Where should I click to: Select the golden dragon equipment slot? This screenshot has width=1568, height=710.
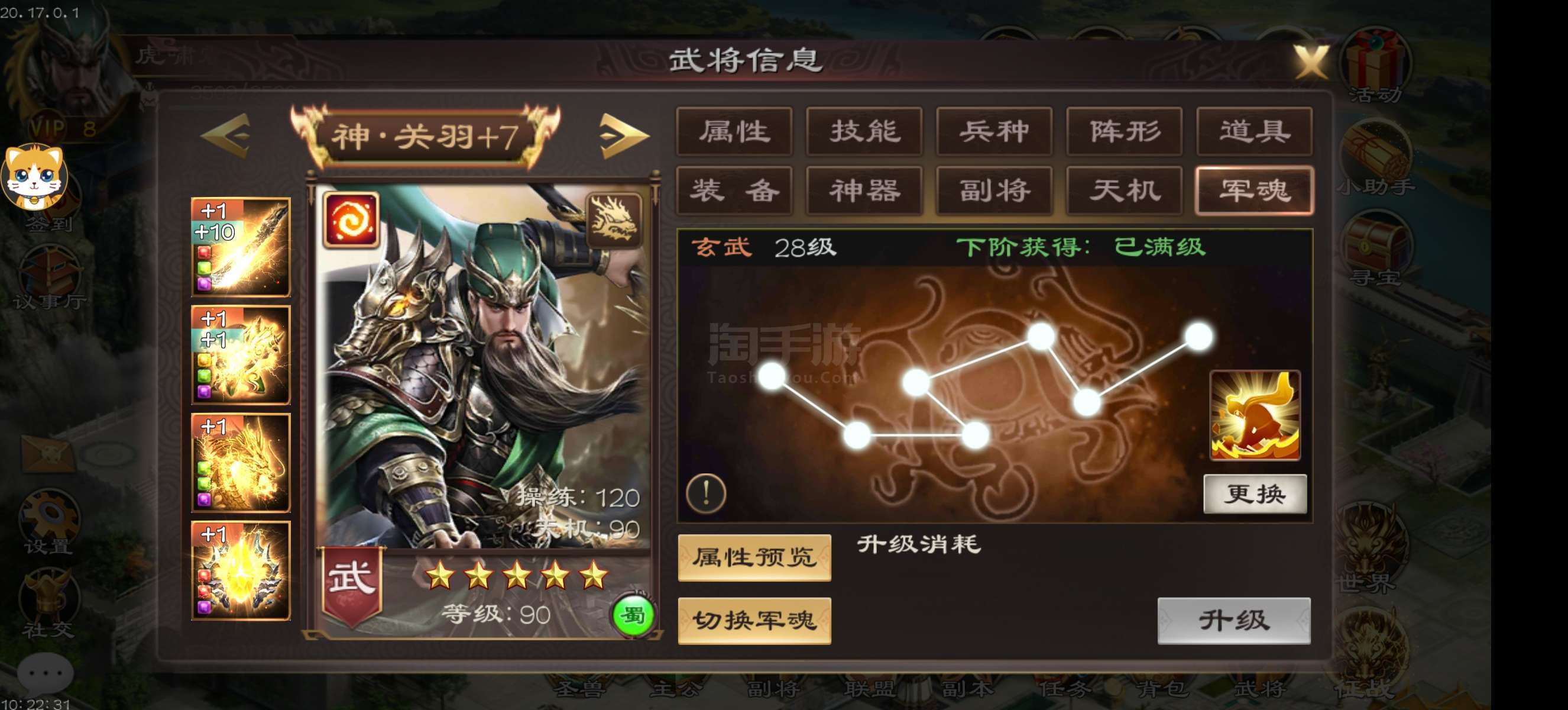click(x=241, y=463)
